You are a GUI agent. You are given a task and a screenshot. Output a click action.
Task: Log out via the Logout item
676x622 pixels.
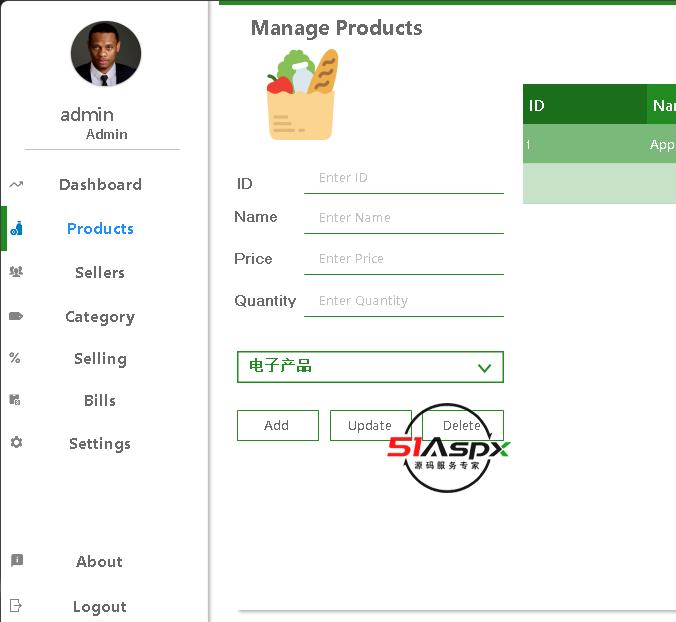click(100, 606)
